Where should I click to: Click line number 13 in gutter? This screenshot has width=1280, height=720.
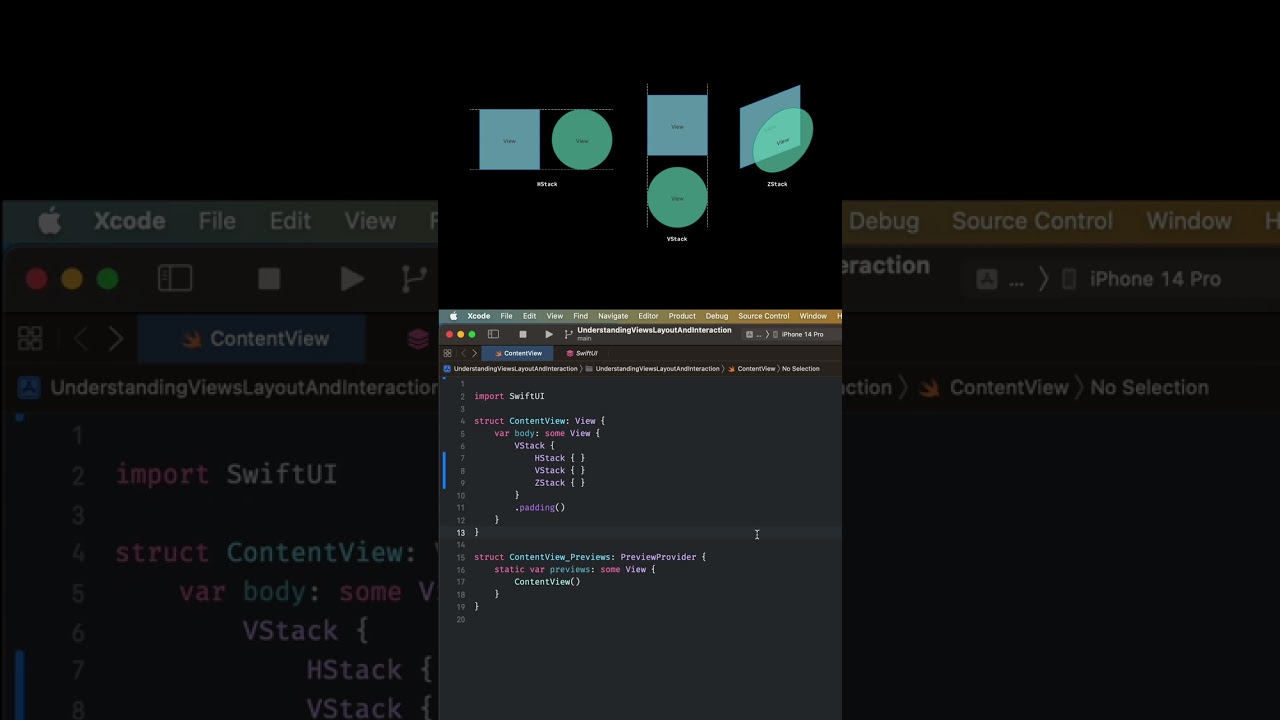coord(460,532)
